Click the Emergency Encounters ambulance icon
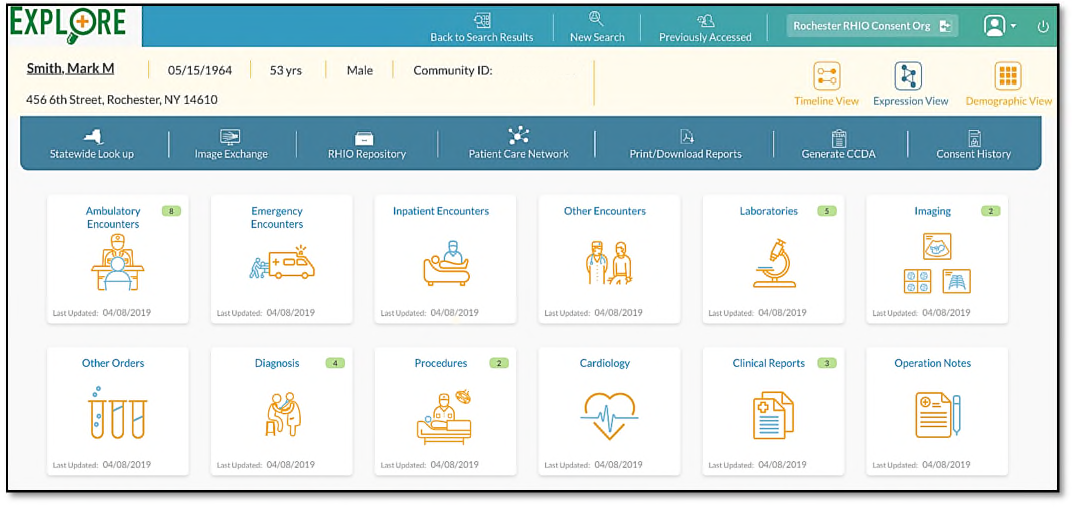The height and width of the screenshot is (507, 1072). pyautogui.click(x=282, y=263)
